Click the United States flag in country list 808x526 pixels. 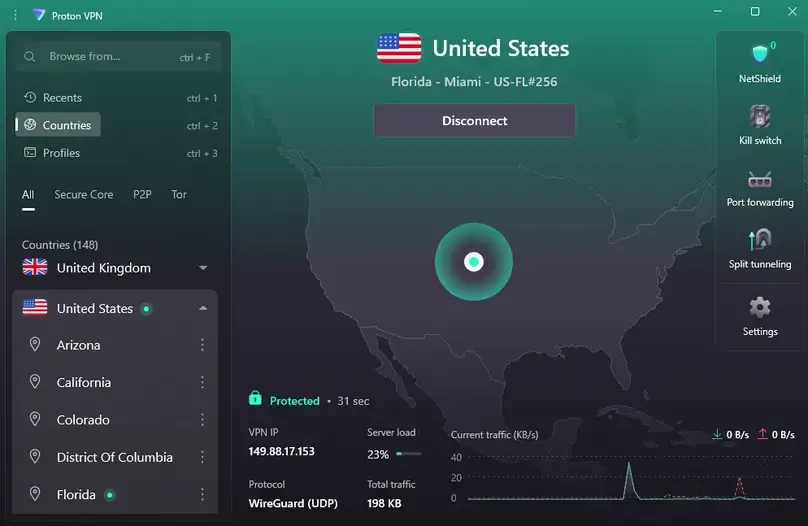coord(35,308)
